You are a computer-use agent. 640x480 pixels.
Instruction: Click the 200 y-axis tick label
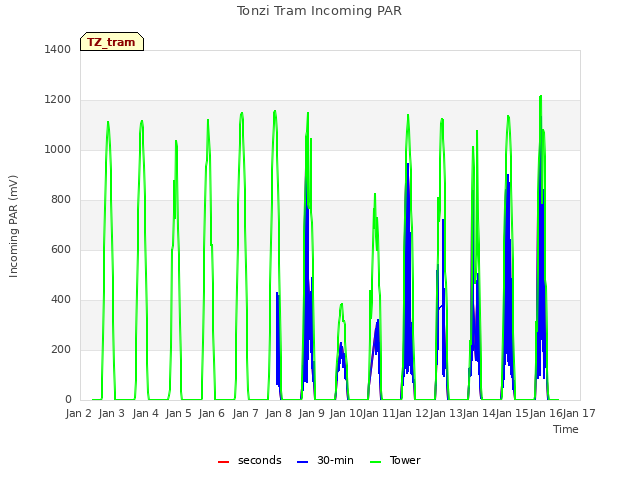(61, 349)
